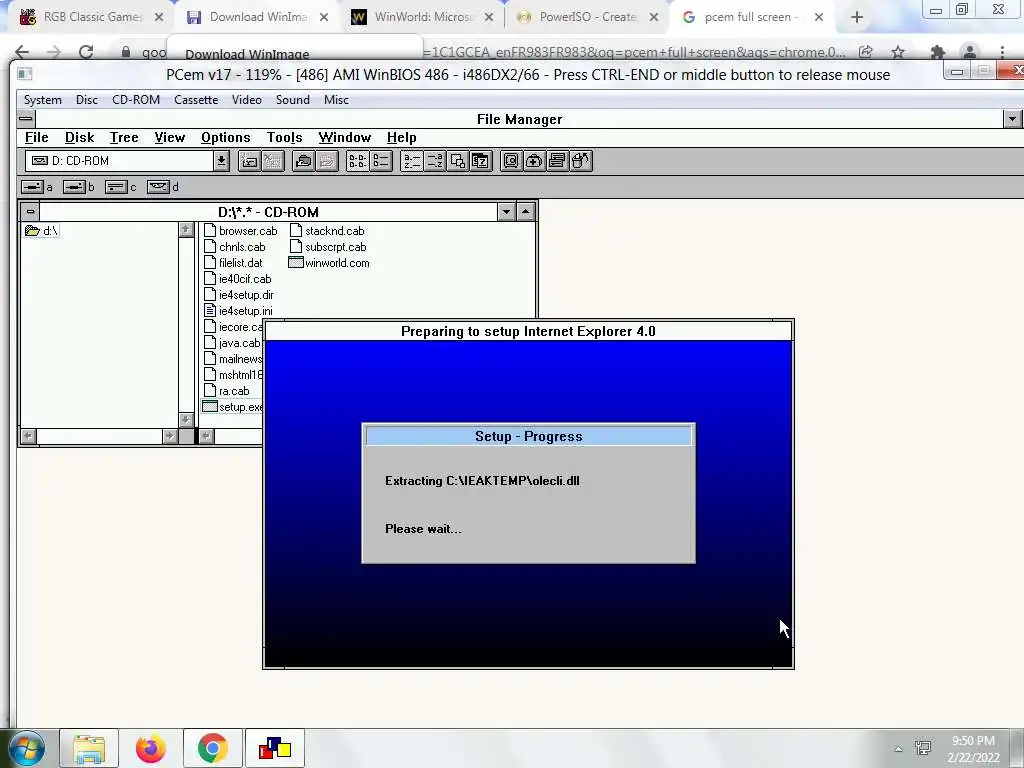This screenshot has width=1024, height=768.
Task: Sort files by size toolbar icon
Action: click(458, 161)
